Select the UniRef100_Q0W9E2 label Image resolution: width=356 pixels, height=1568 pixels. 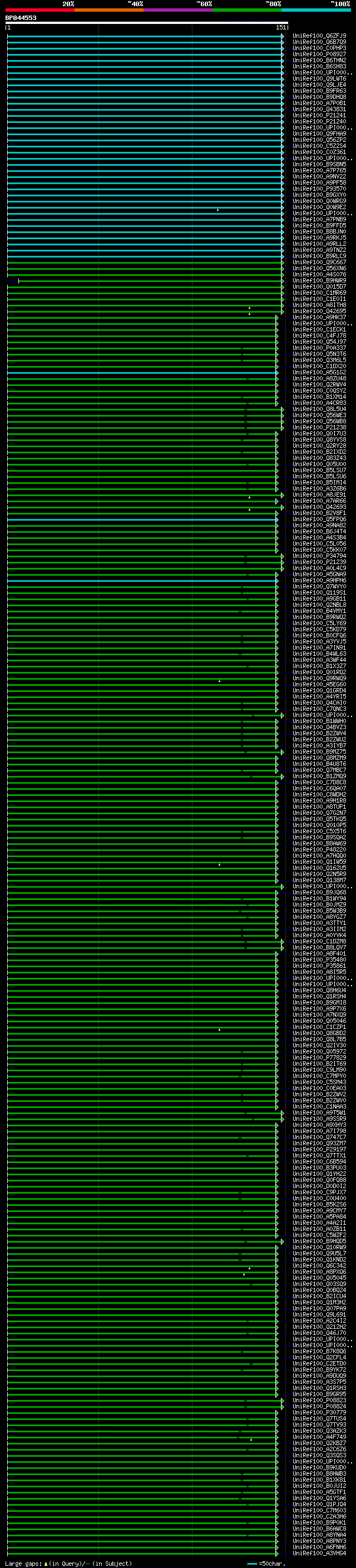pyautogui.click(x=319, y=207)
